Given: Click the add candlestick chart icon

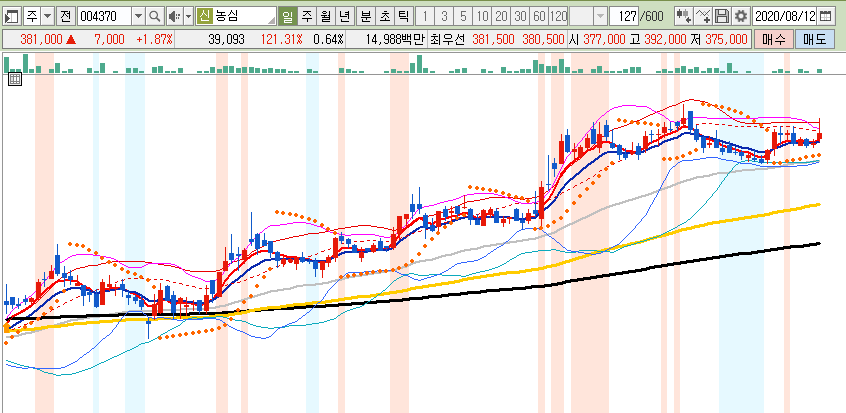Looking at the screenshot, I should coord(684,16).
